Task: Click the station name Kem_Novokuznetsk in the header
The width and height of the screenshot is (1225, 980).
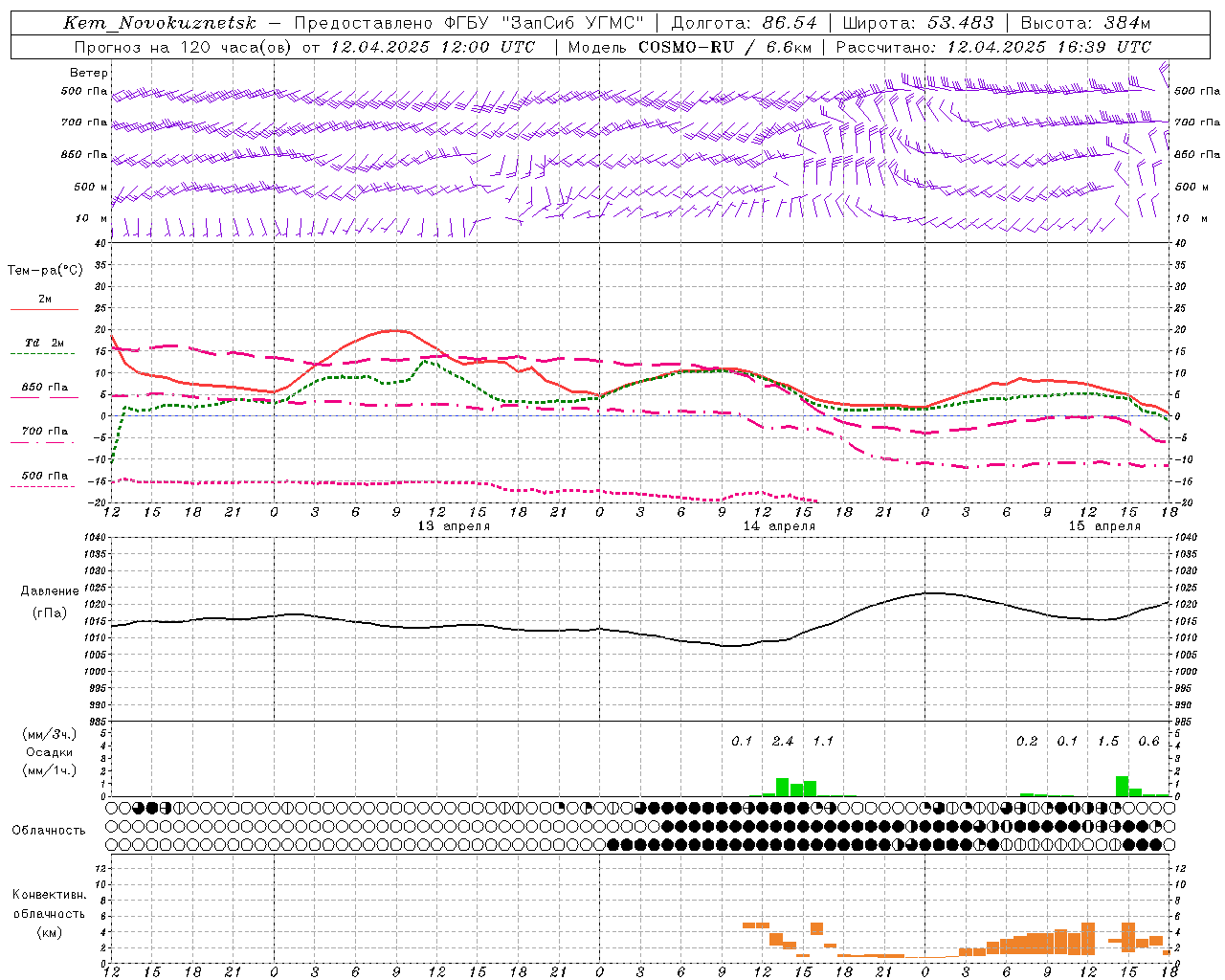Action: click(x=160, y=23)
